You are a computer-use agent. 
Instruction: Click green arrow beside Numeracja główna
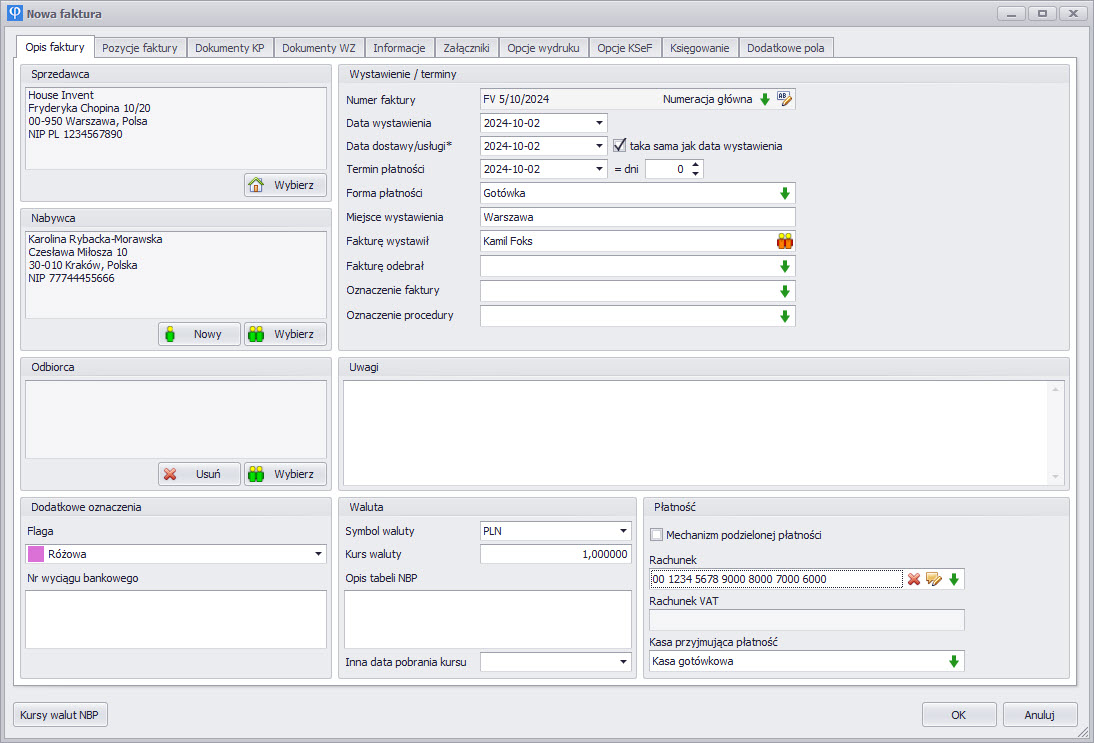[x=765, y=99]
